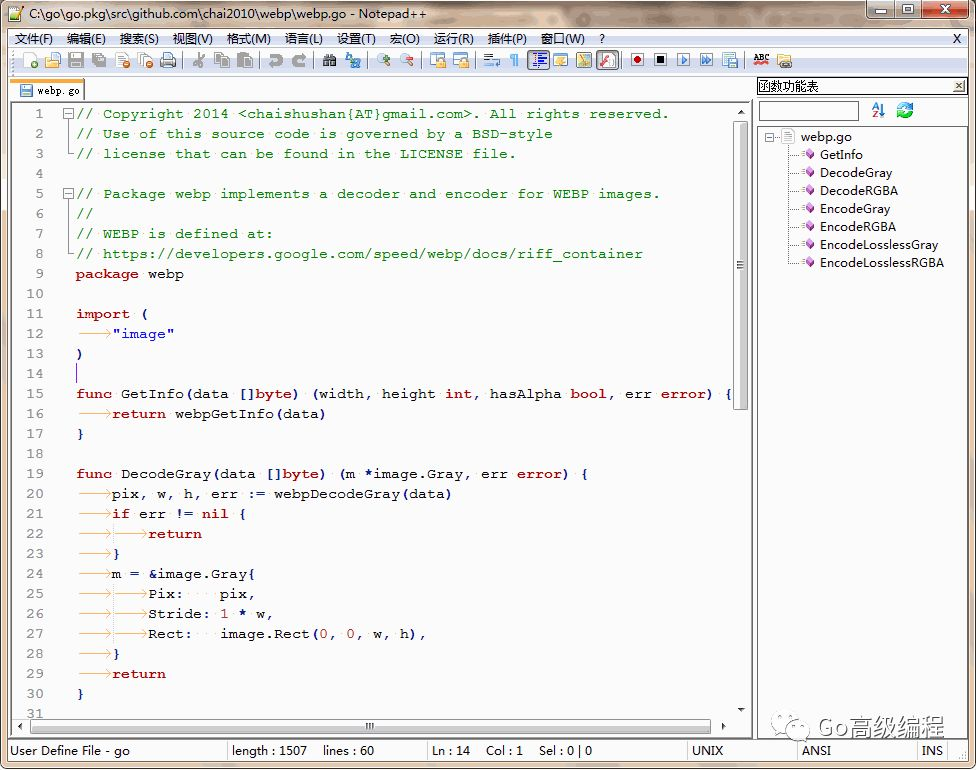The width and height of the screenshot is (976, 770).
Task: Select the webp.go document tab
Action: tap(50, 90)
